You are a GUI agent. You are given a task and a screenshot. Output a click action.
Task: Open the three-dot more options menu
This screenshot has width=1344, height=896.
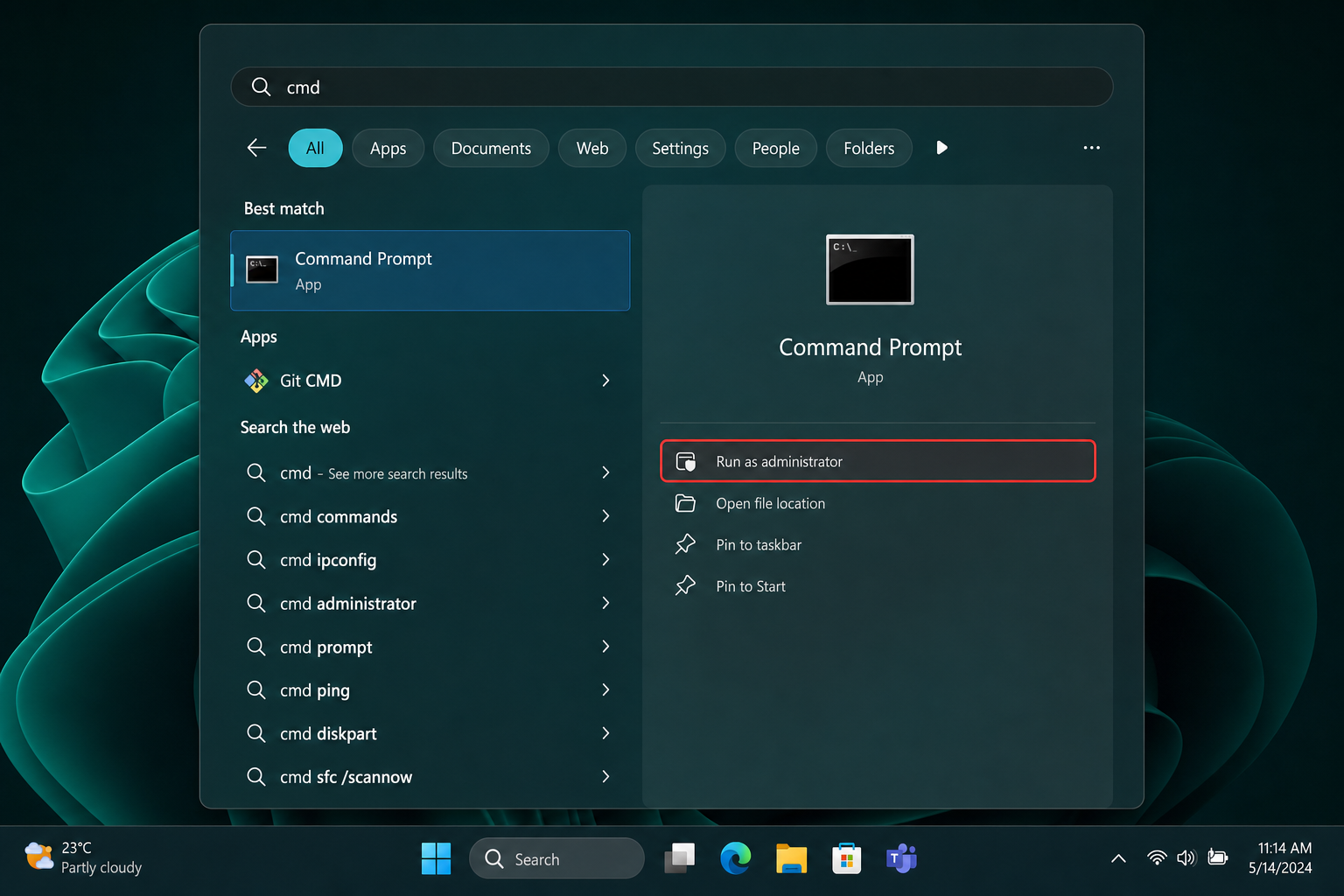(1091, 148)
